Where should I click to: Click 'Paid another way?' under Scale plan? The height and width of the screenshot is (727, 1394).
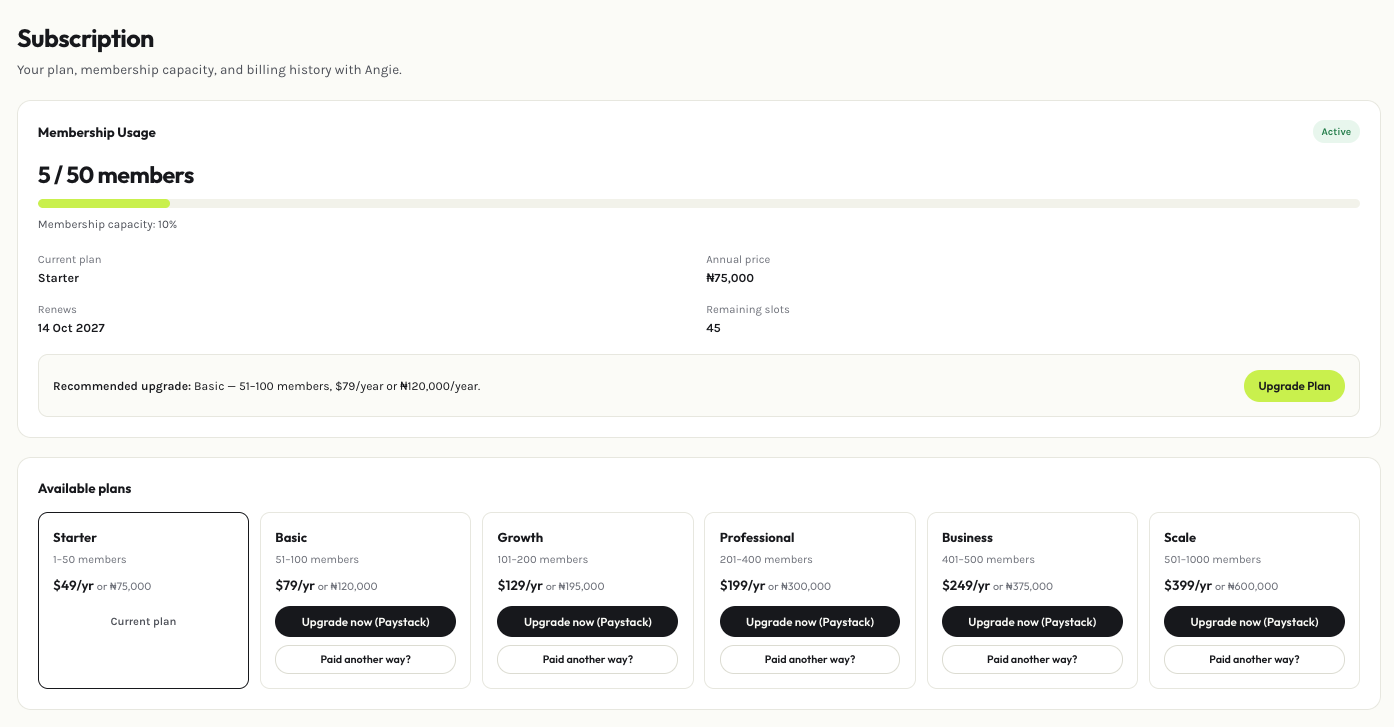tap(1254, 660)
